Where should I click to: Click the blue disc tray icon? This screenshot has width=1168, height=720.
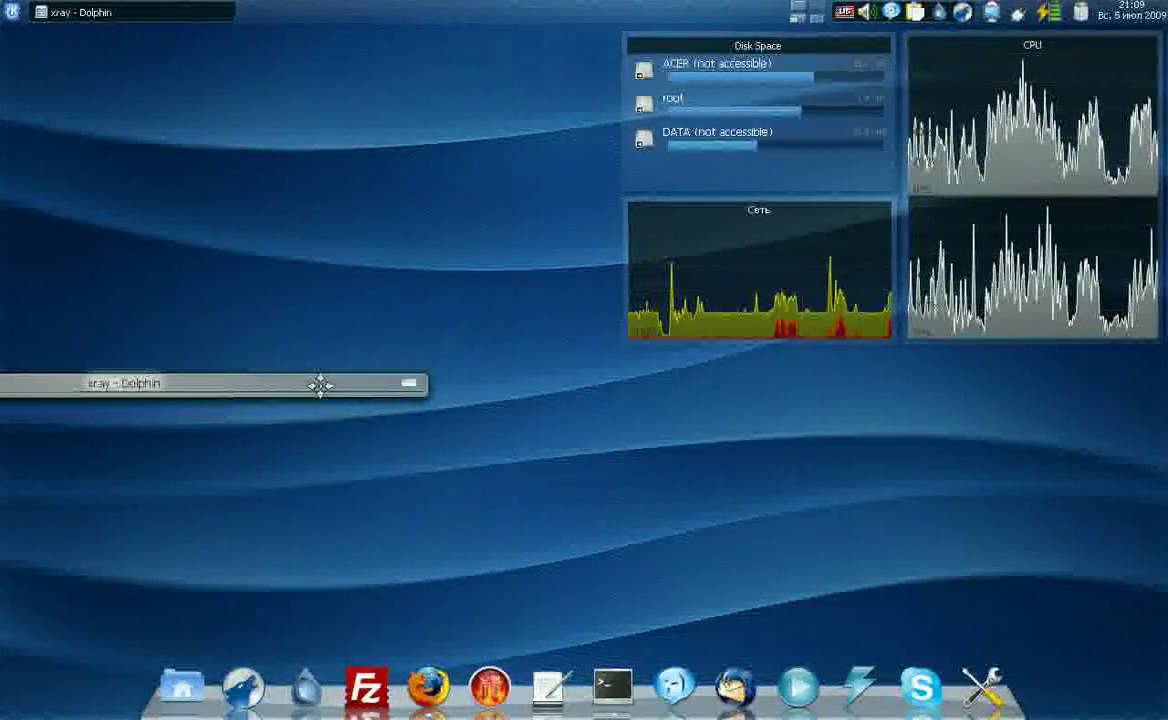(891, 11)
